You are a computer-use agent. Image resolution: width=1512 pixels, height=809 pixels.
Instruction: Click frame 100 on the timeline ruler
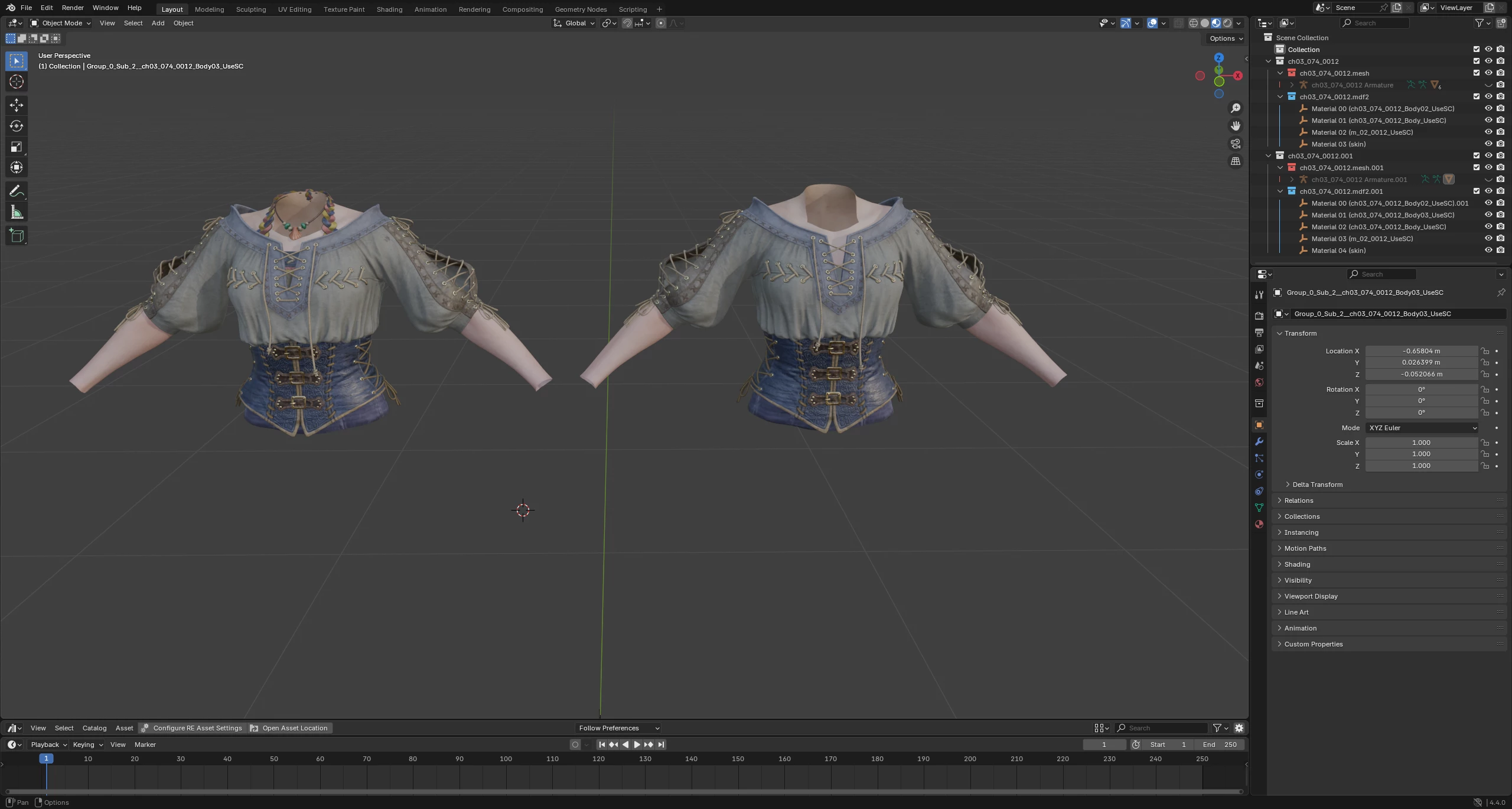pyautogui.click(x=506, y=759)
